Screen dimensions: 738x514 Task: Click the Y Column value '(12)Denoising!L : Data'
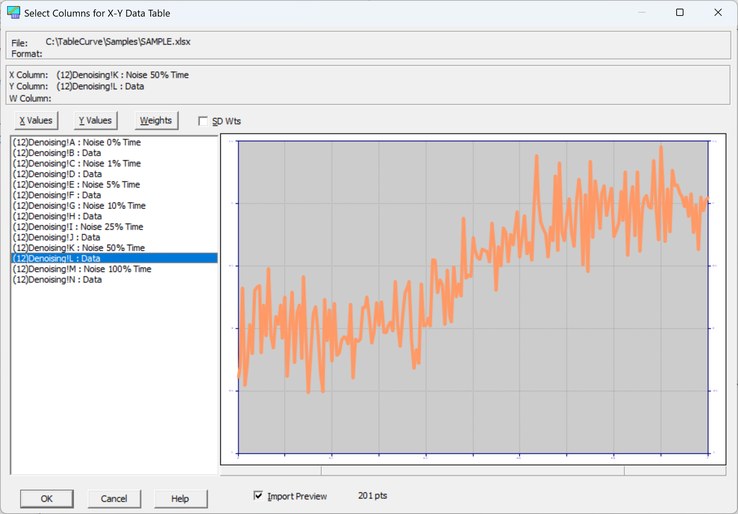[x=100, y=86]
